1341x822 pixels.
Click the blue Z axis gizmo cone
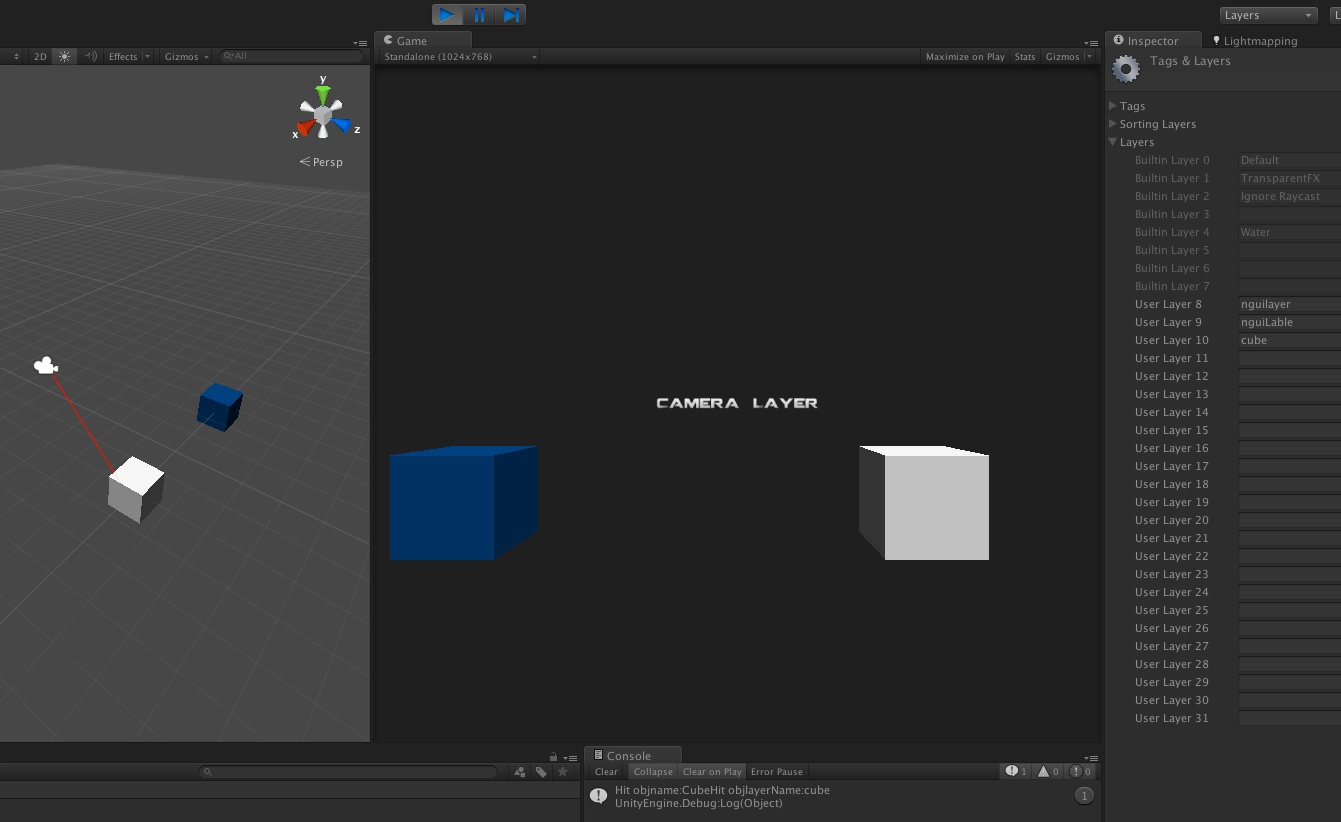point(341,125)
